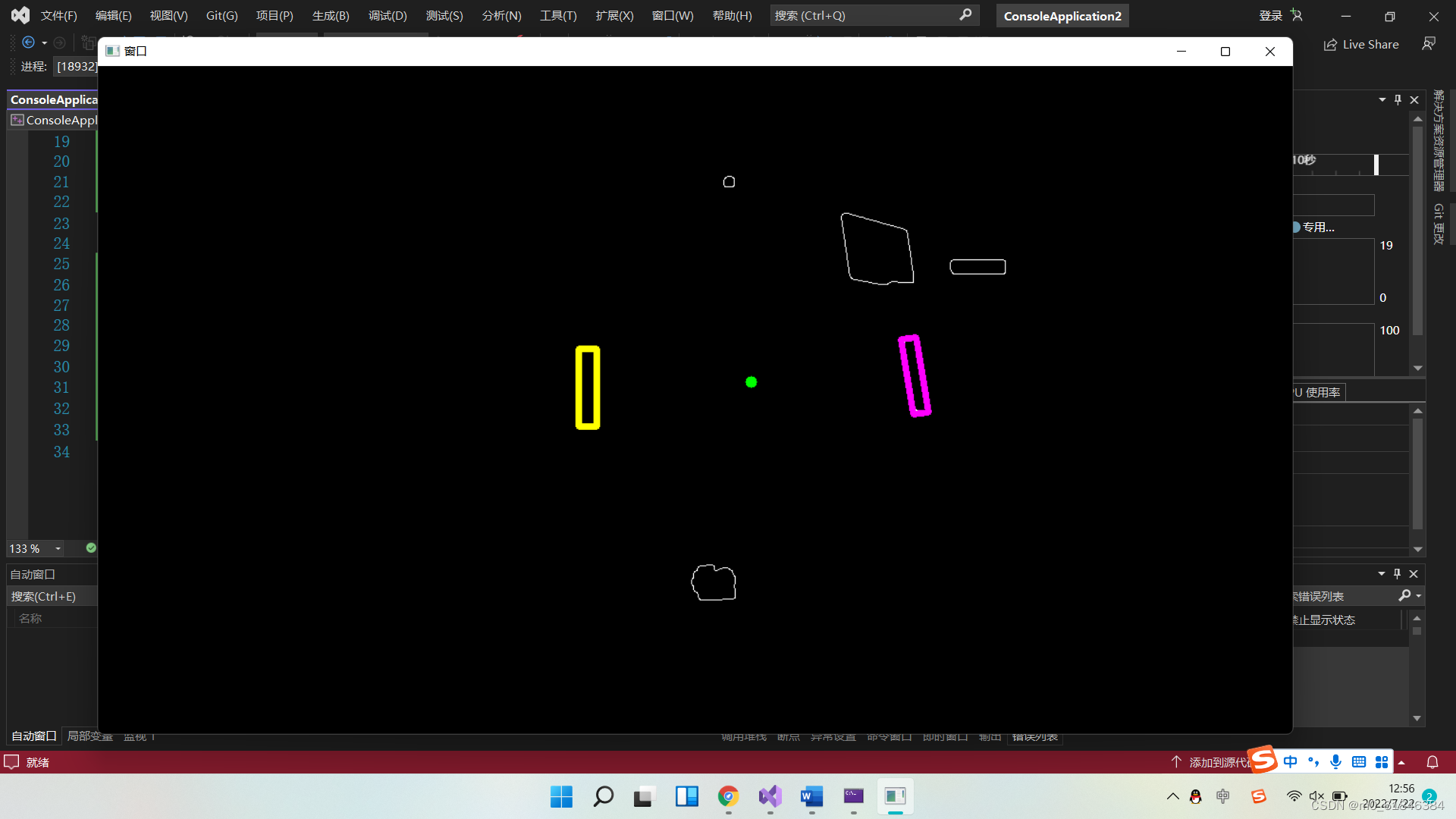Click the Sogou microphone voice input icon

pos(1336,761)
